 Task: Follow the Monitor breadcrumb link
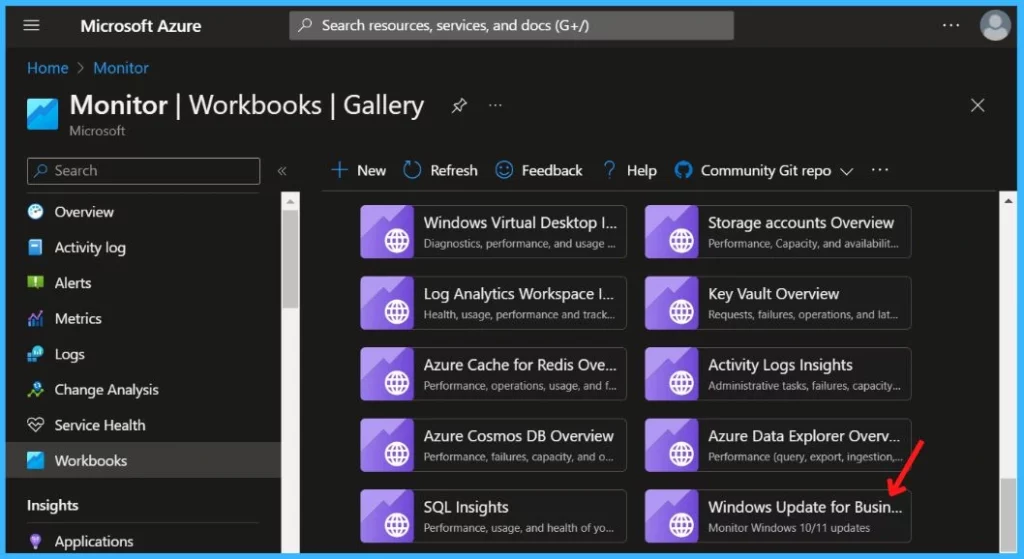coord(121,68)
